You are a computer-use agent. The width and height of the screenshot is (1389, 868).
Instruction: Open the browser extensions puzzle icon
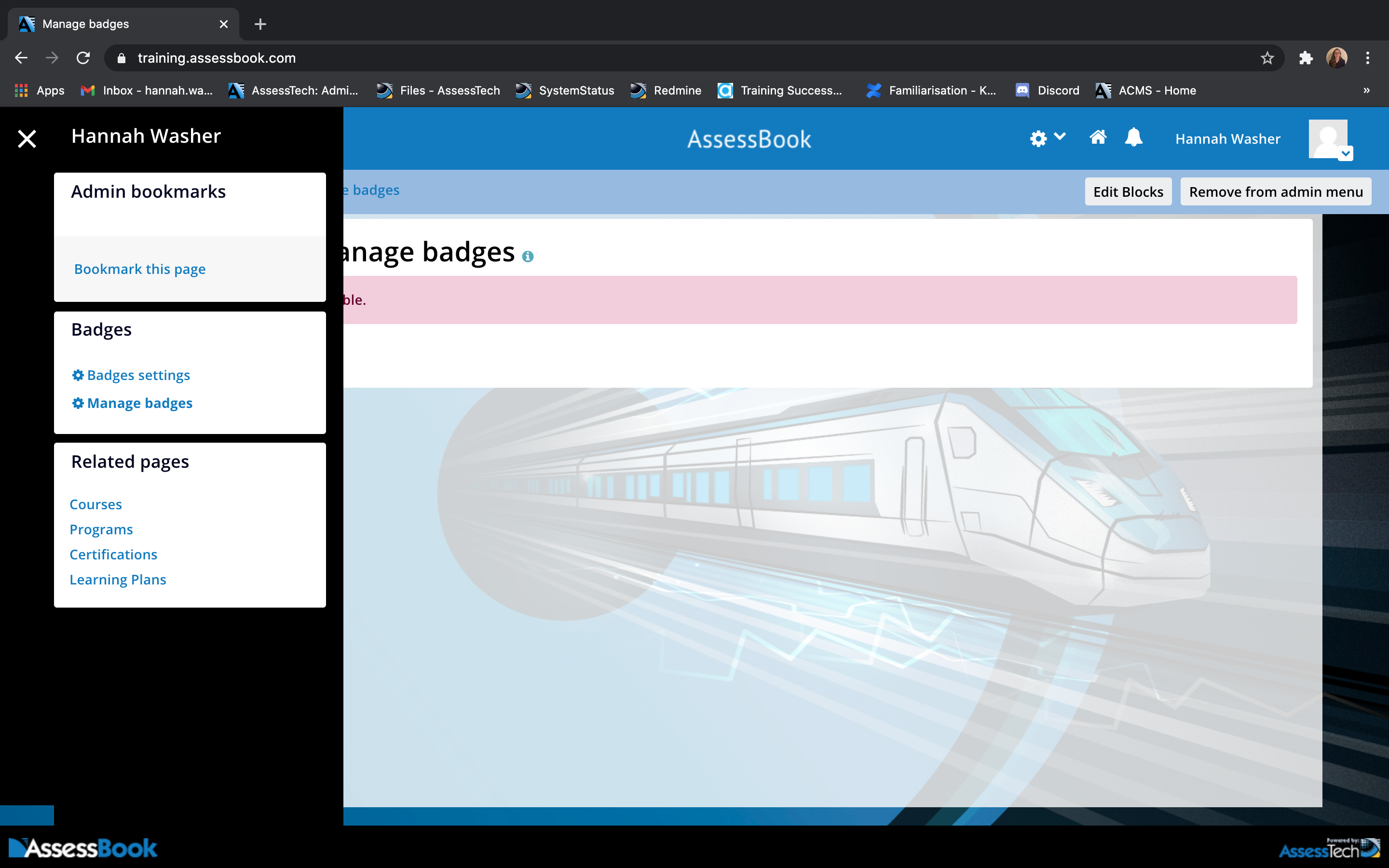1306,58
